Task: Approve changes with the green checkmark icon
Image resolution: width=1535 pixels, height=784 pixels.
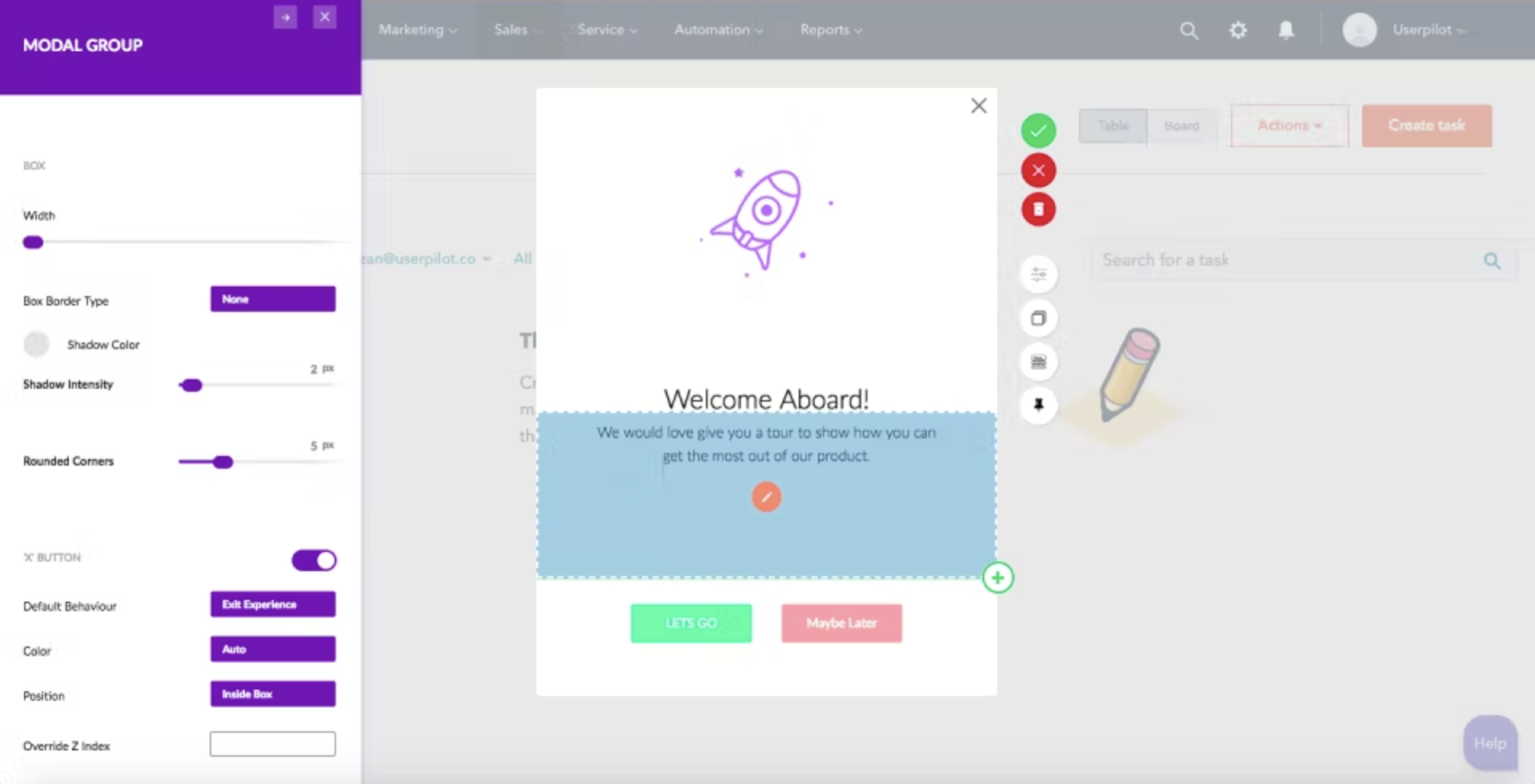Action: (x=1038, y=130)
